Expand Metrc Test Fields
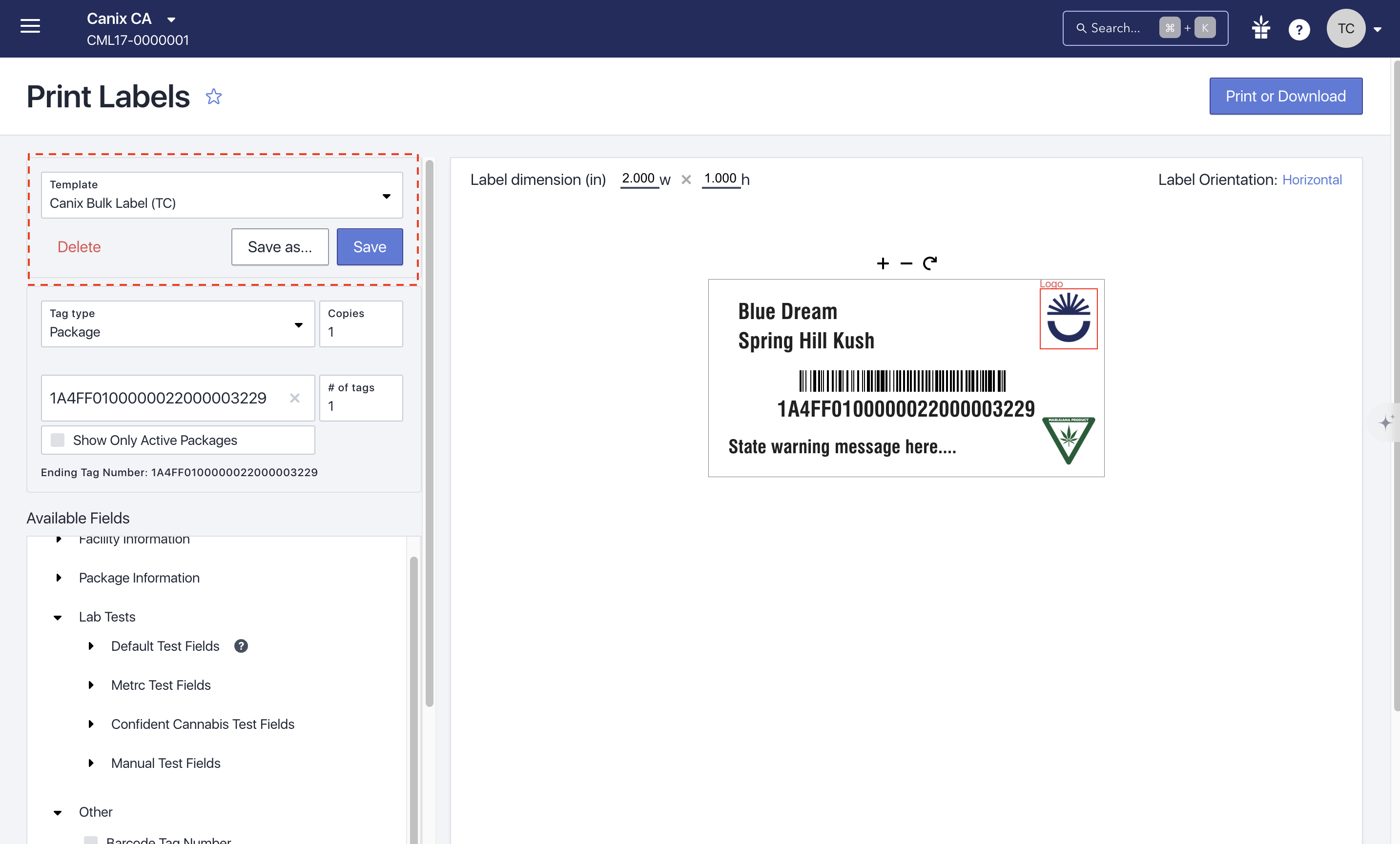 [x=90, y=685]
